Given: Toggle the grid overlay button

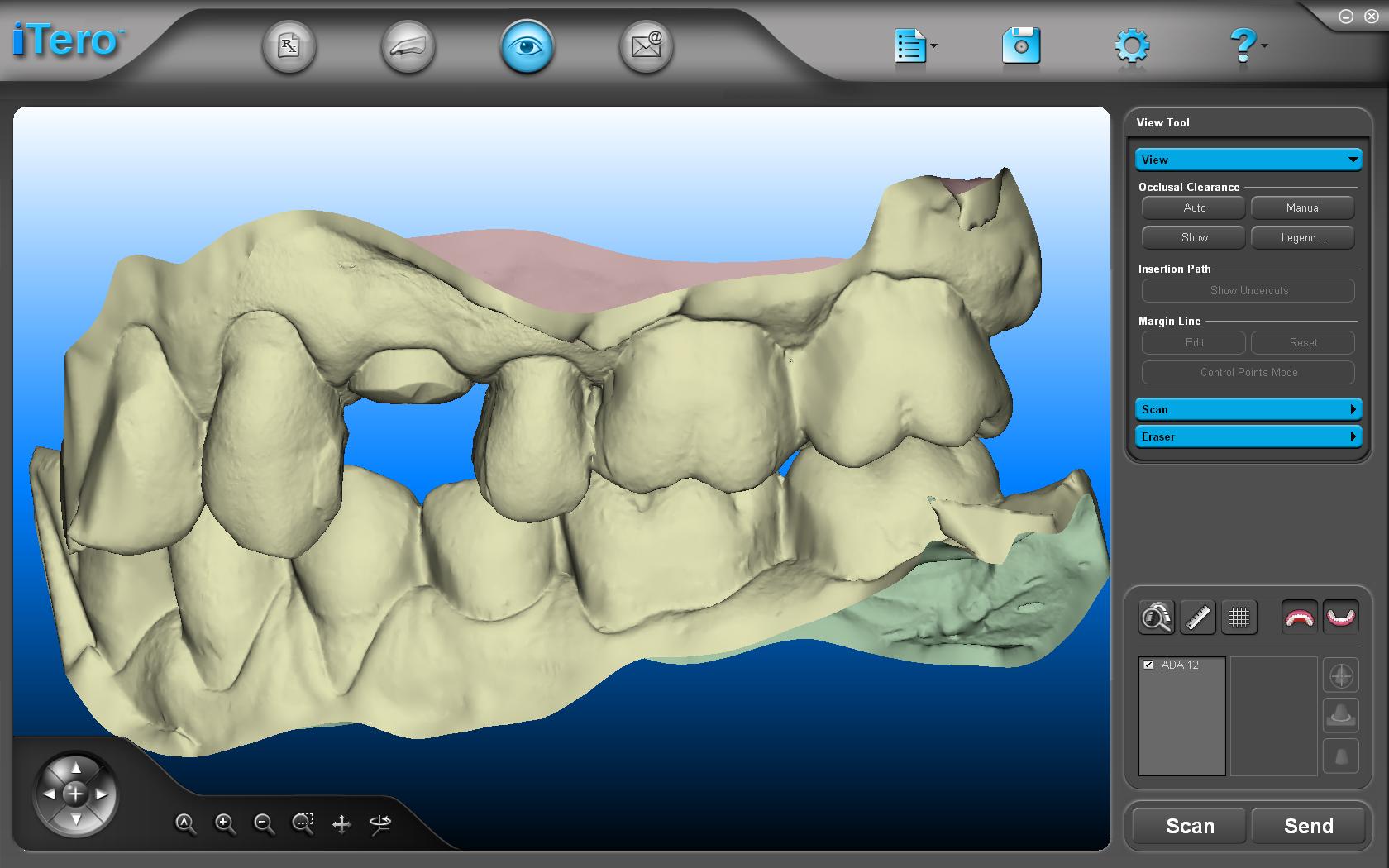Looking at the screenshot, I should [1239, 617].
